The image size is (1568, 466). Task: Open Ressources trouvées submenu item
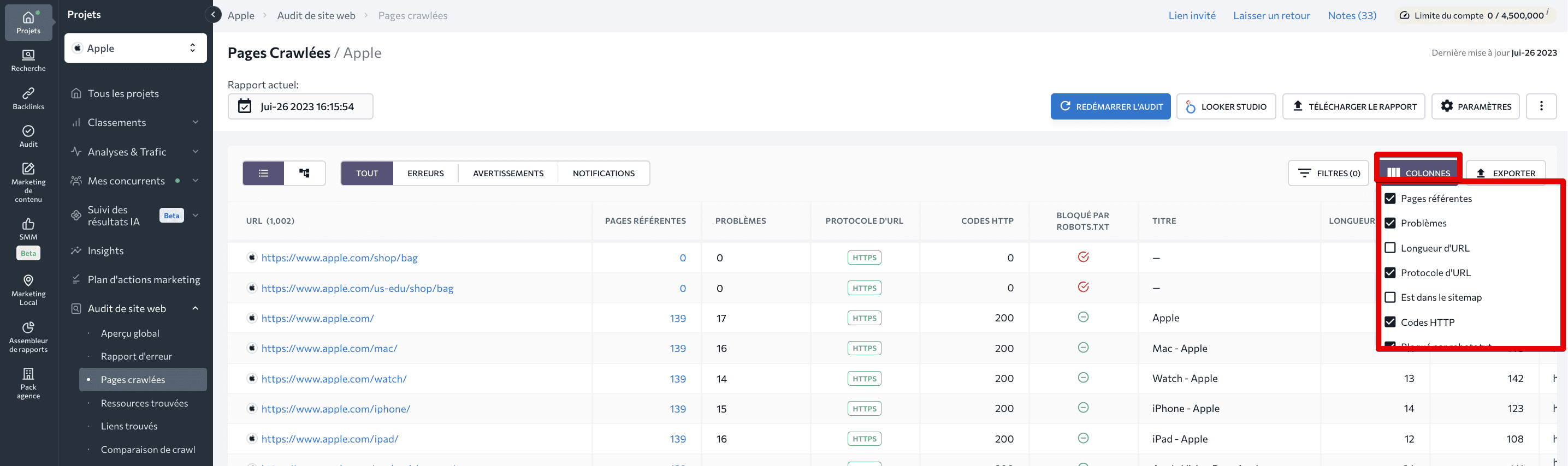[x=144, y=403]
